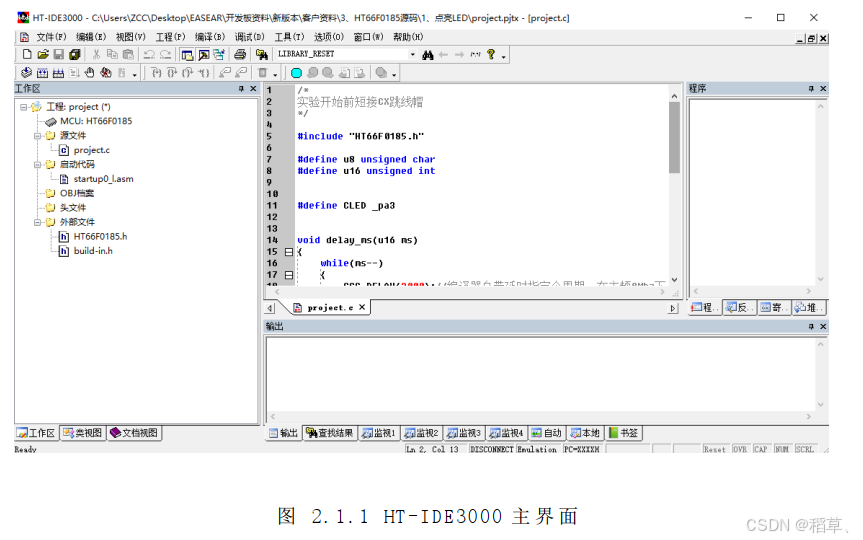Click the build project icon
The width and height of the screenshot is (863, 540).
pos(42,73)
